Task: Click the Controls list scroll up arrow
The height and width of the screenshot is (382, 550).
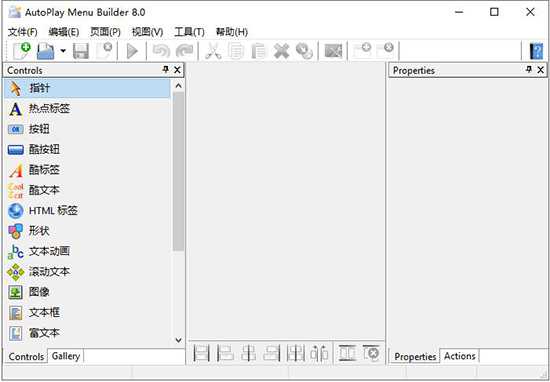Action: pyautogui.click(x=179, y=86)
